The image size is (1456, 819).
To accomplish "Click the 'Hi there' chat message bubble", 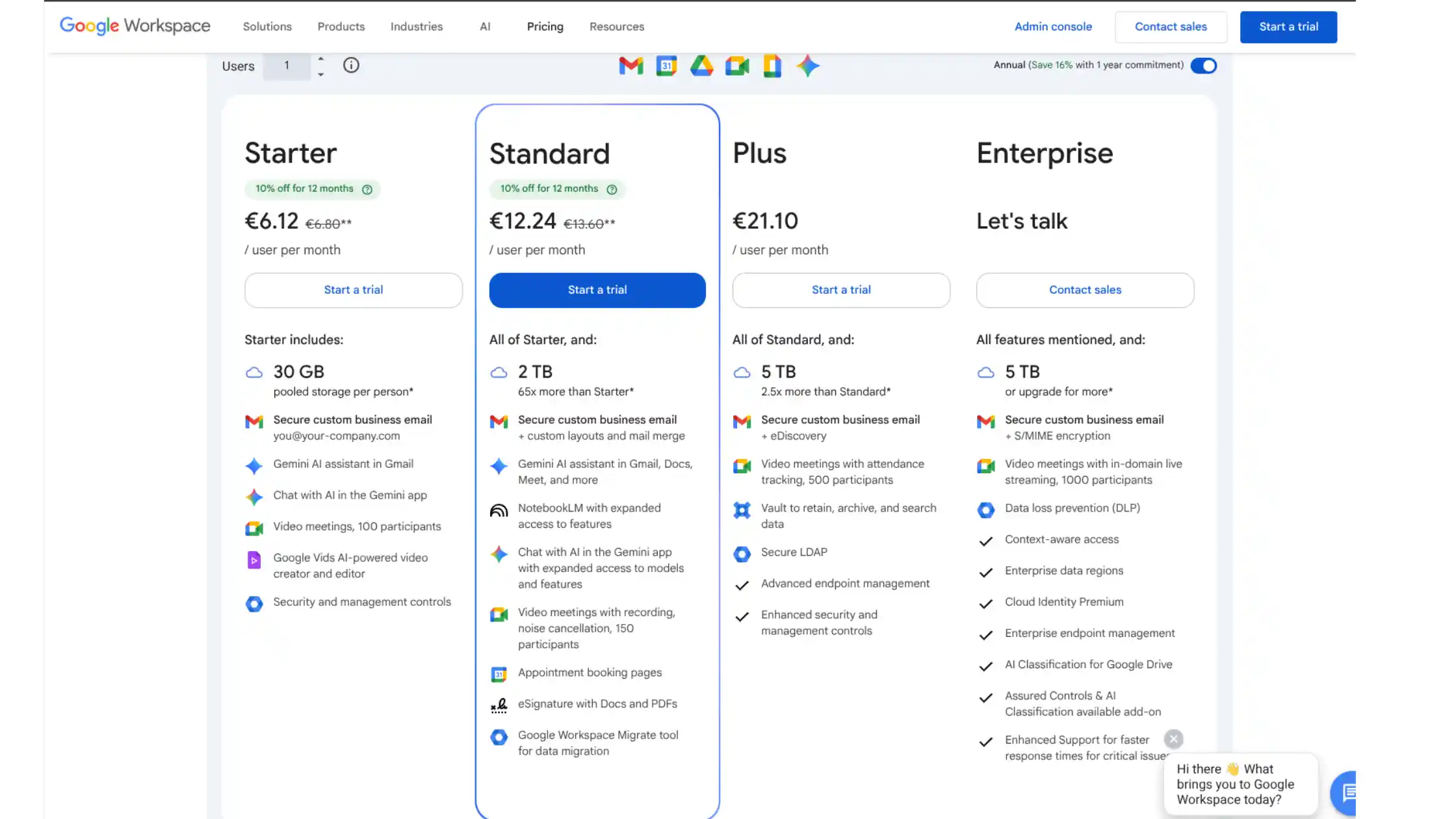I will click(x=1240, y=784).
